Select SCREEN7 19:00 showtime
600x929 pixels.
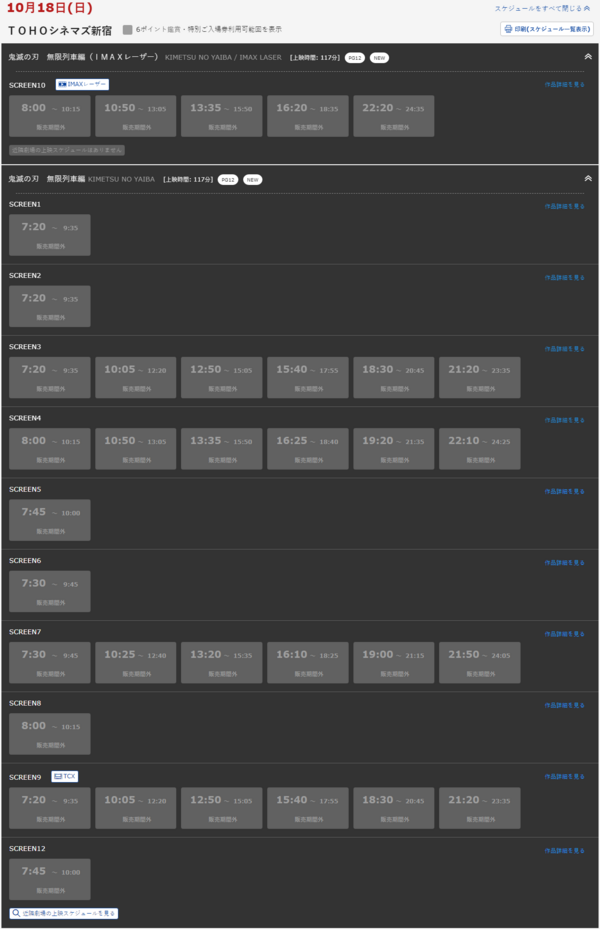pos(394,663)
